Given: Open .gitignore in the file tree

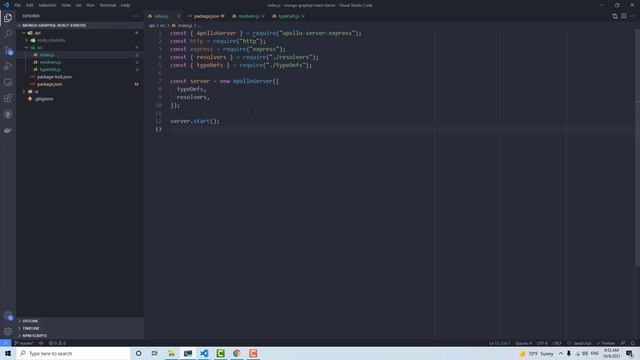Looking at the screenshot, I should point(44,99).
